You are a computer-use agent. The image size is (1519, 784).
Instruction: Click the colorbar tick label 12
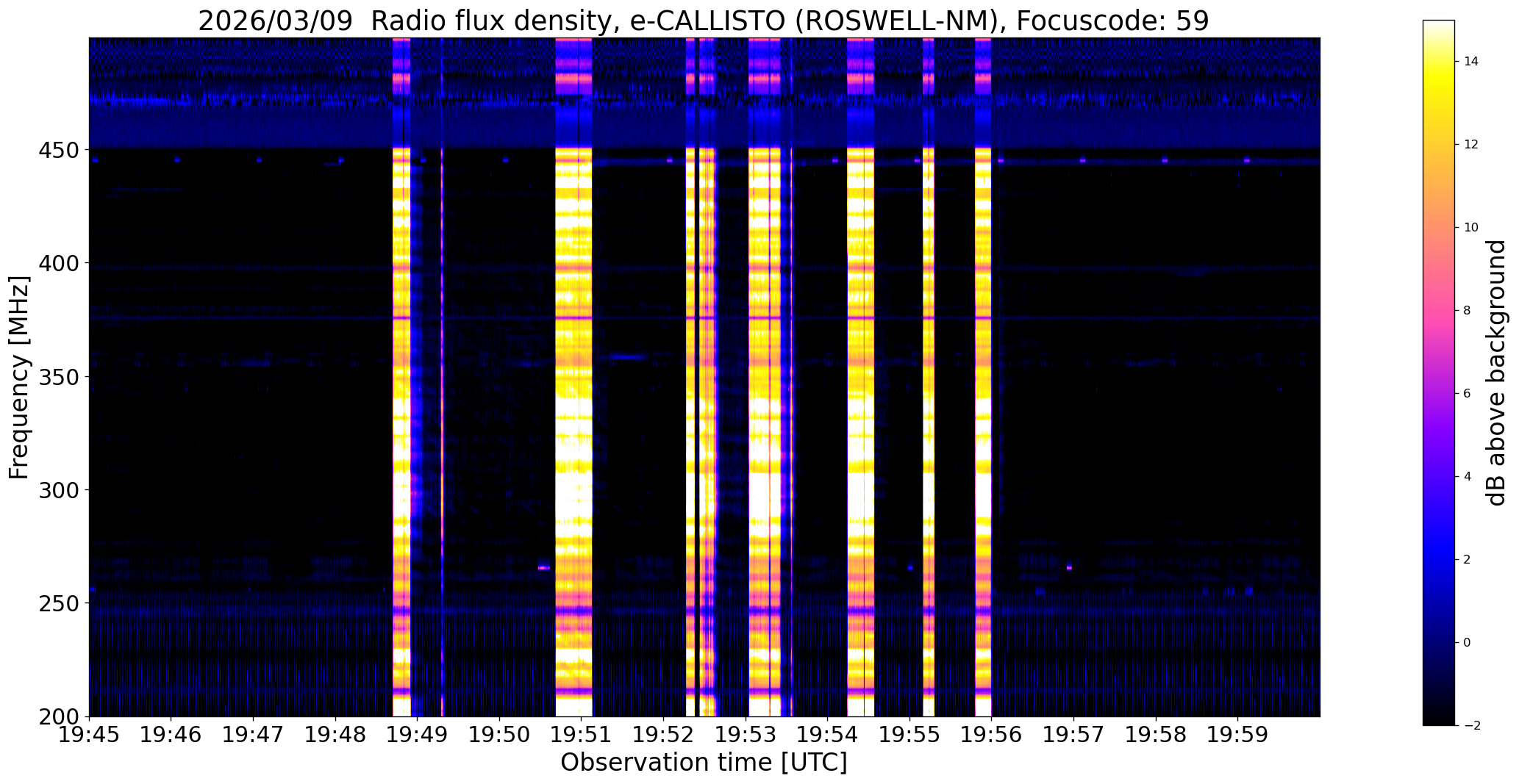[1471, 145]
